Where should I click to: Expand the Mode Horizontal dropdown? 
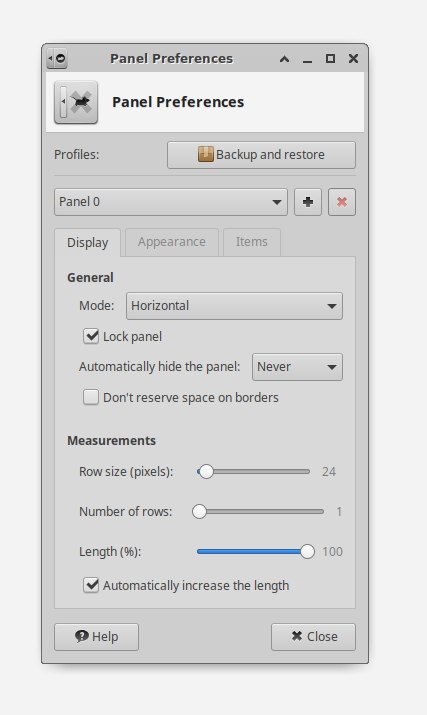coord(234,306)
